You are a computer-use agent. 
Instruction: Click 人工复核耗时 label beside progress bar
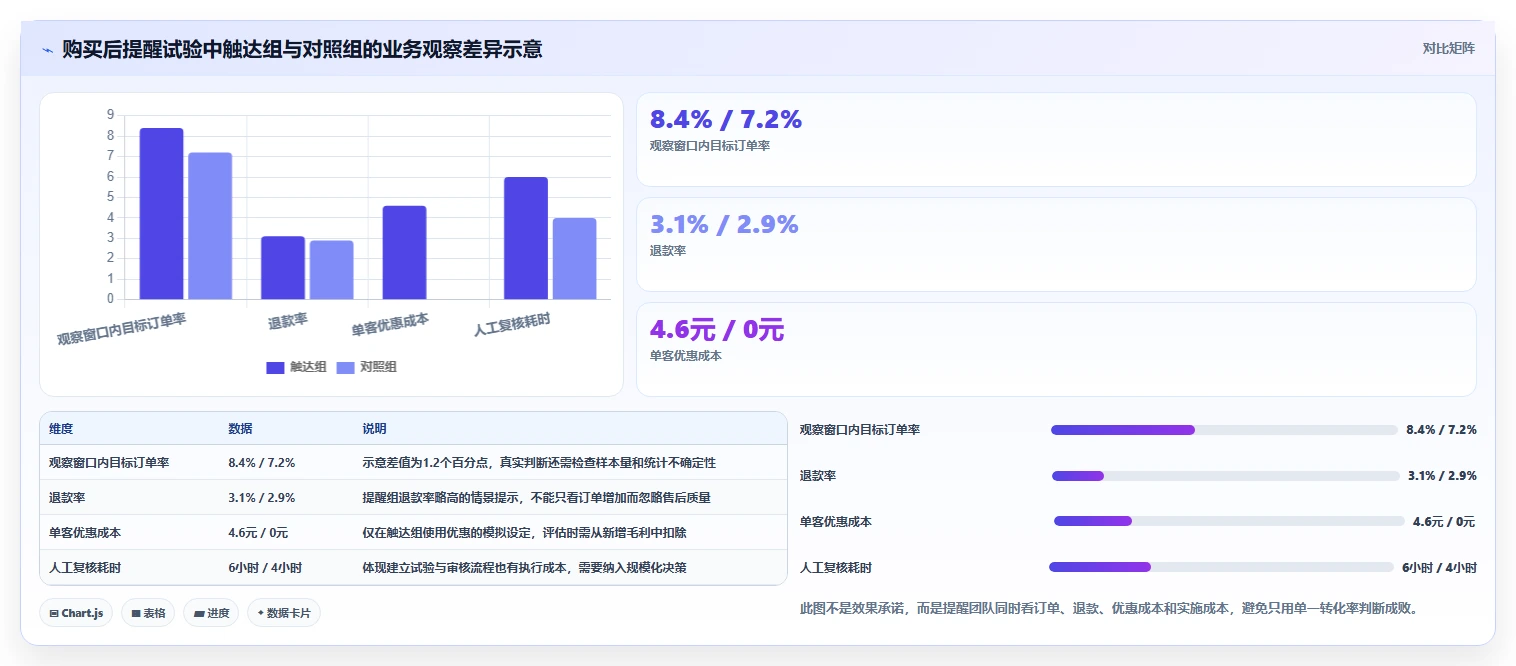click(836, 568)
